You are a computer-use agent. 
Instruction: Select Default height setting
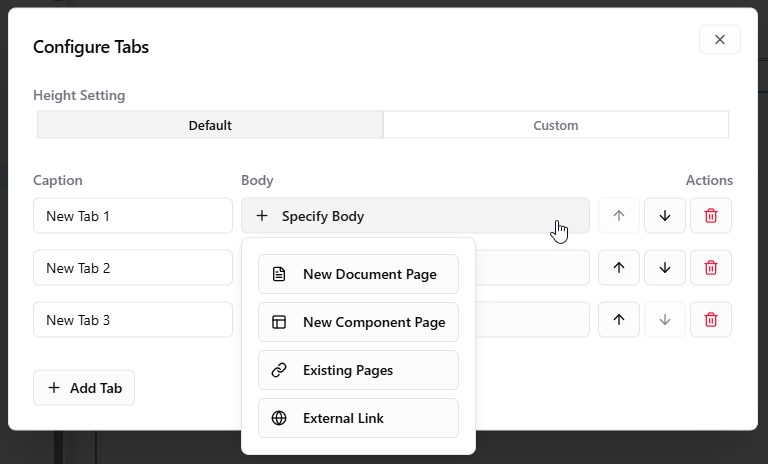210,125
